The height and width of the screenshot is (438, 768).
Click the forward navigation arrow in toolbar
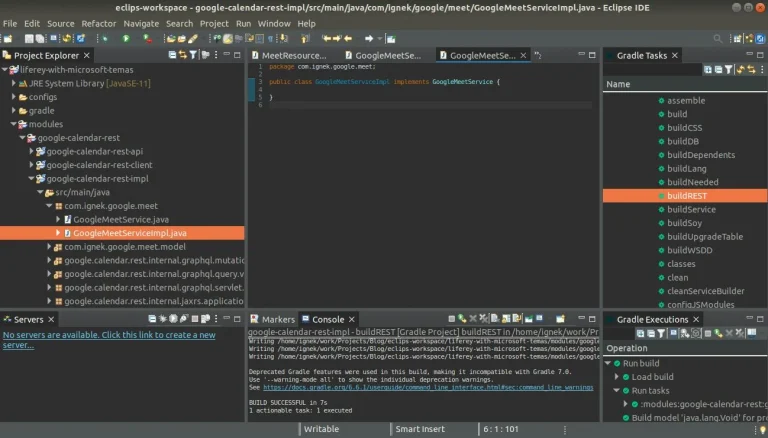(x=369, y=39)
